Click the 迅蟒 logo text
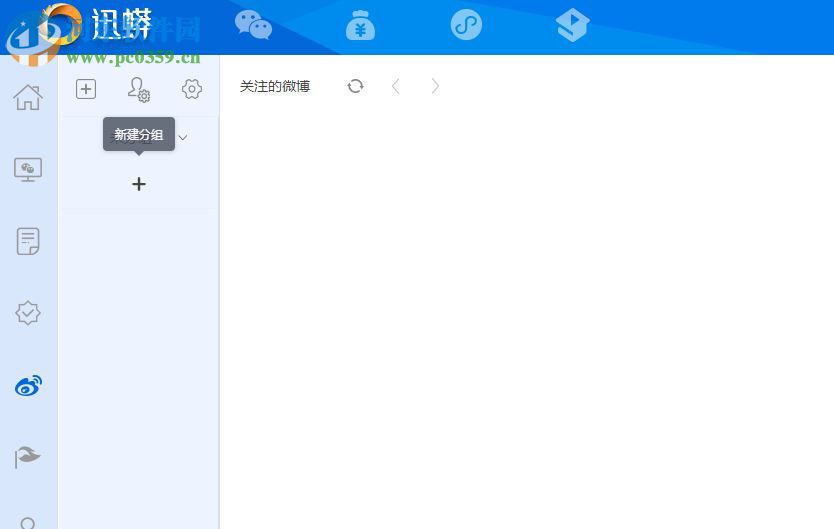Viewport: 834px width, 529px height. point(122,24)
